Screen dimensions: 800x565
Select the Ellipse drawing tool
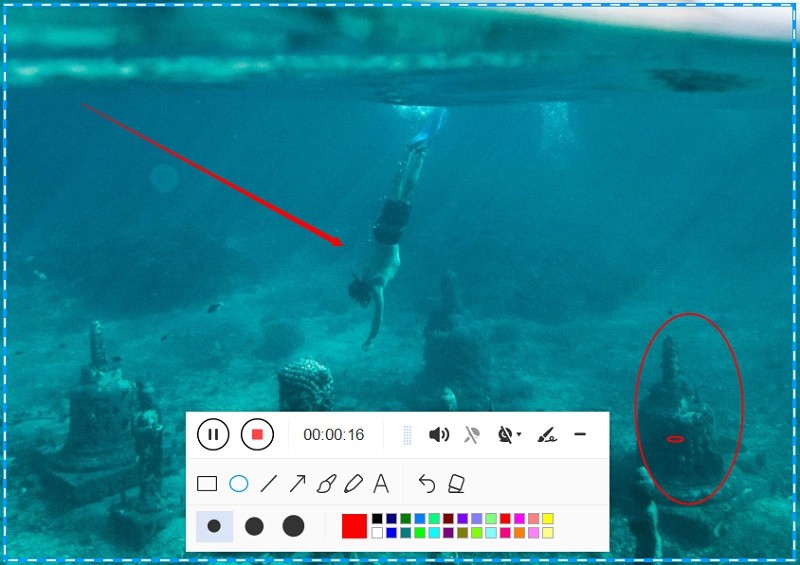point(238,483)
